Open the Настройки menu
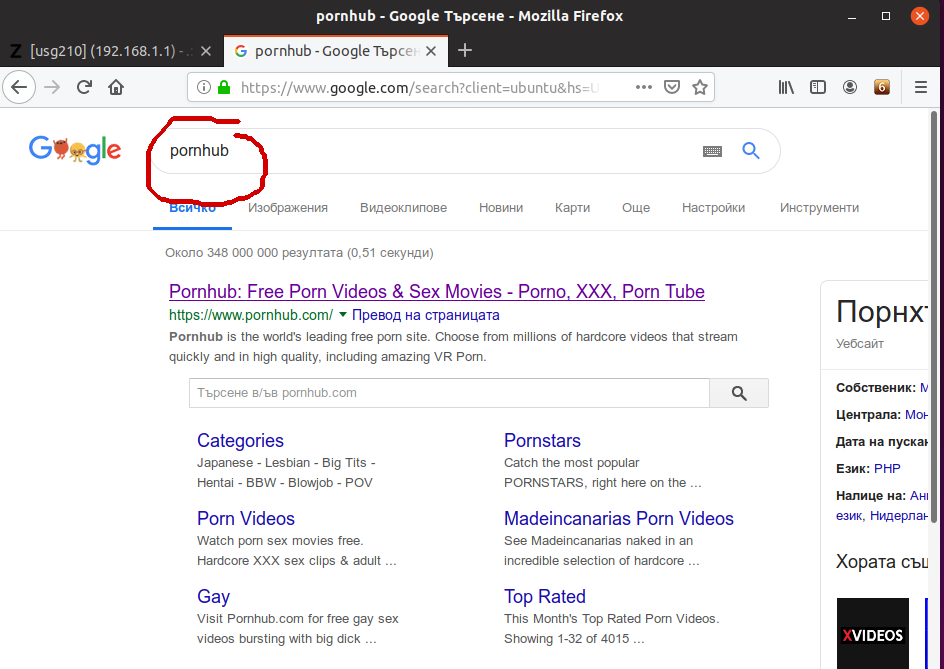 (x=713, y=208)
